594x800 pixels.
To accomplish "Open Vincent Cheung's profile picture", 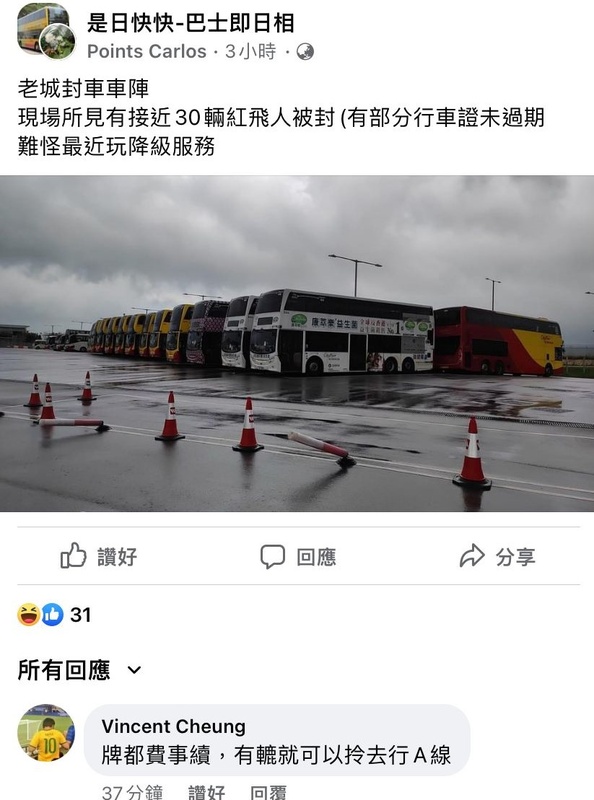I will point(46,733).
